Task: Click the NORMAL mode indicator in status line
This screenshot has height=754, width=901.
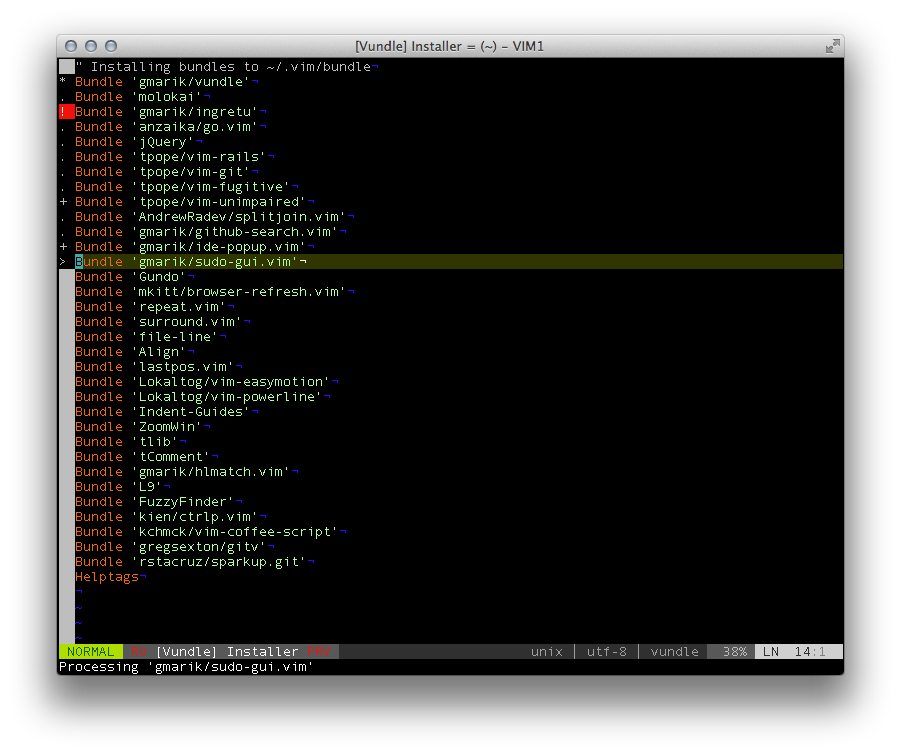Action: click(90, 652)
